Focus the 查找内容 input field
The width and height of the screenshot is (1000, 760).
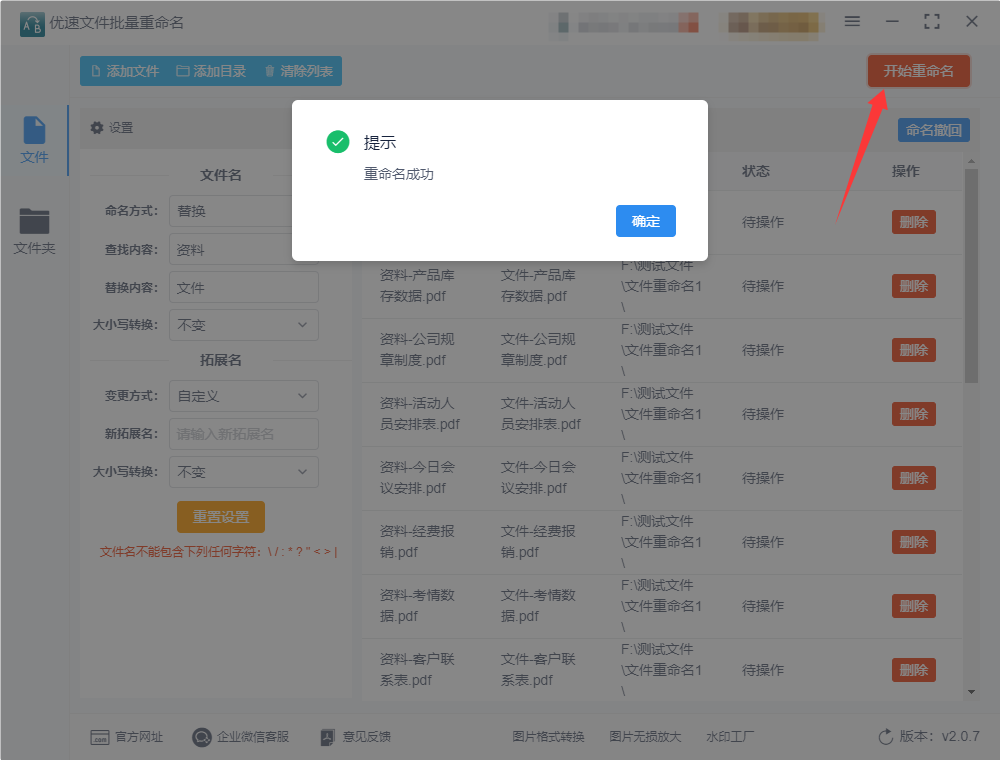coord(244,249)
